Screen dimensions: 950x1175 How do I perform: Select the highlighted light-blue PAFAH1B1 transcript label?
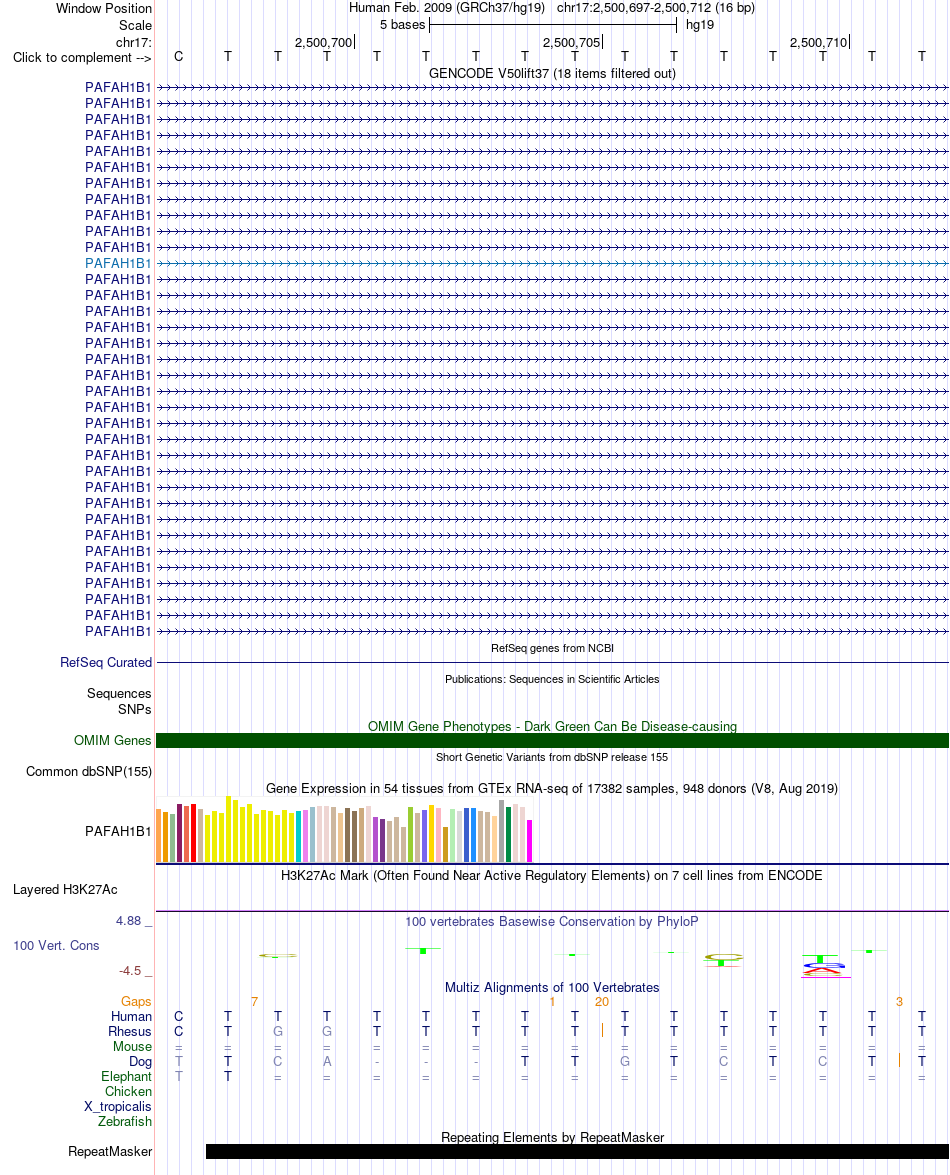[118, 263]
